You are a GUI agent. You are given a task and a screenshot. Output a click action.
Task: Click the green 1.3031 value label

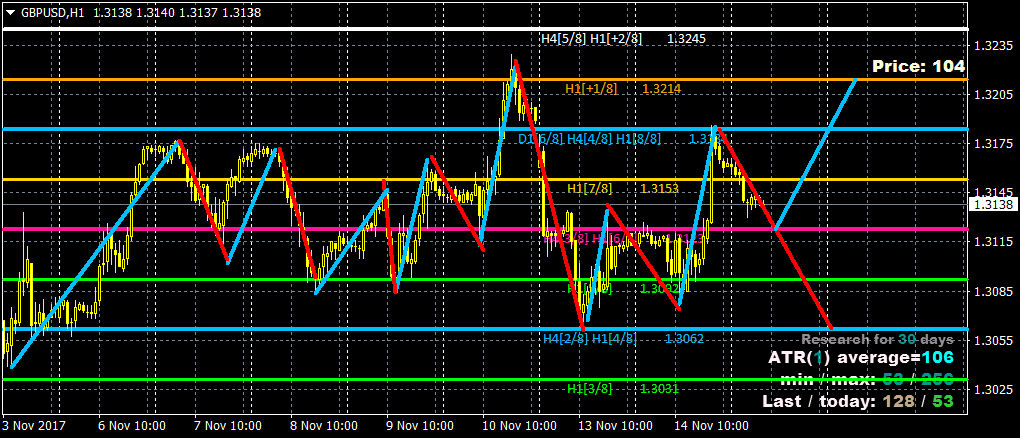pyautogui.click(x=660, y=389)
